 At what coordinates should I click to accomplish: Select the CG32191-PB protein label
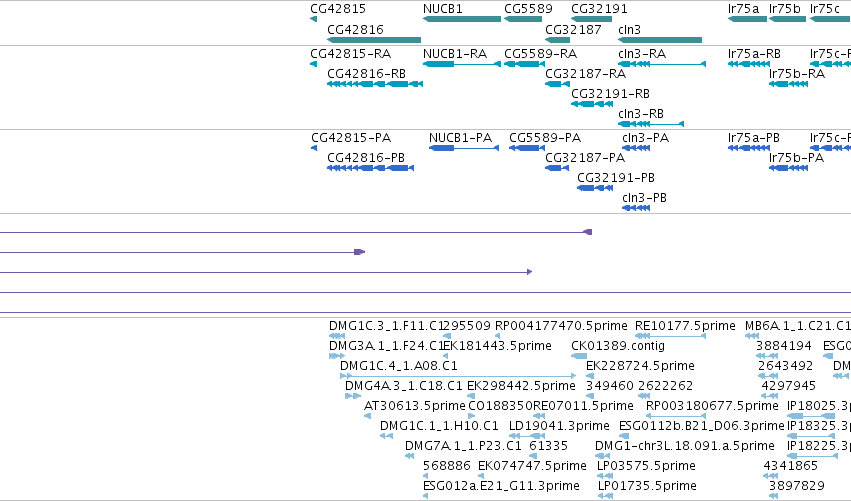point(616,178)
